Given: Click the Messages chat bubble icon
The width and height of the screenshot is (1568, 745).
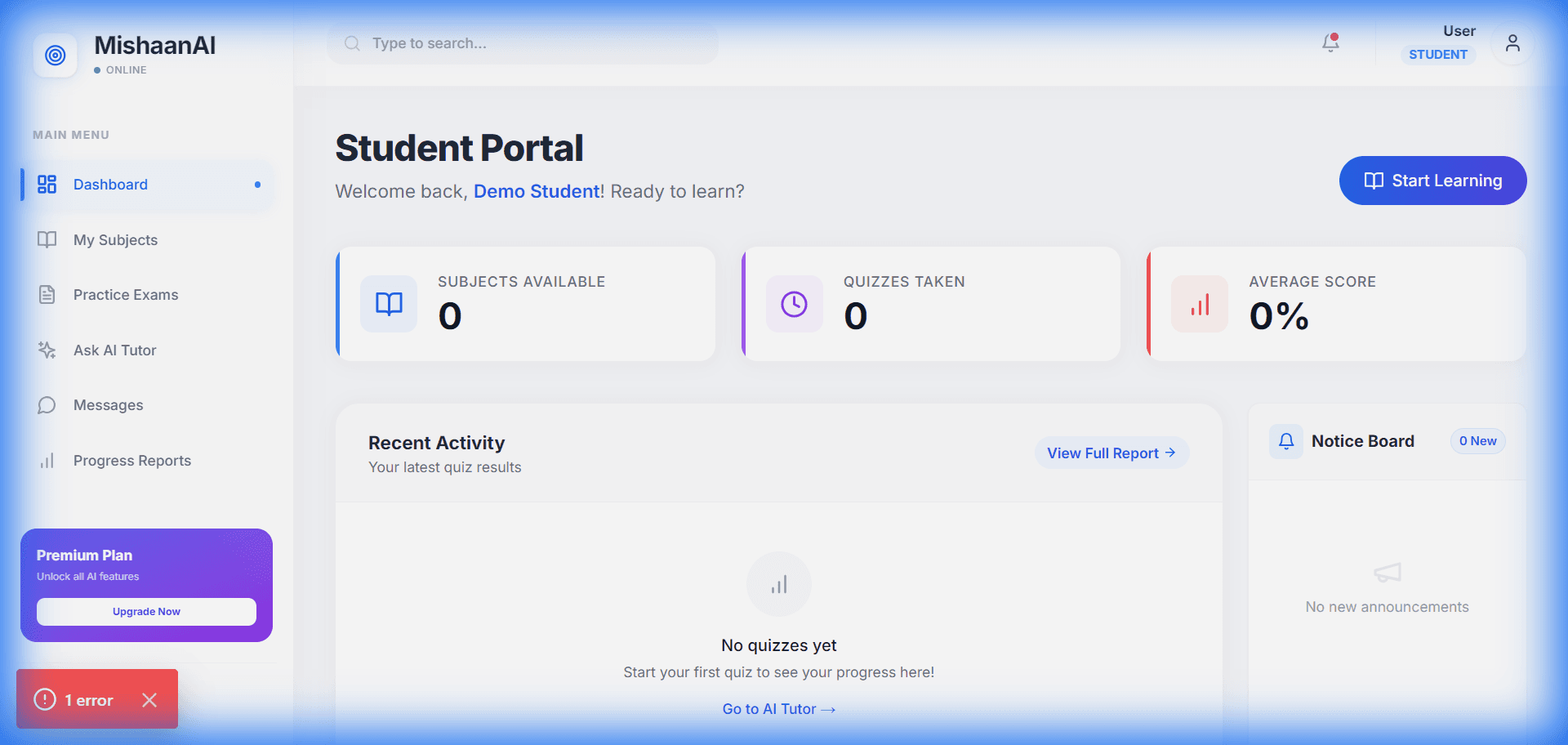Looking at the screenshot, I should [47, 404].
